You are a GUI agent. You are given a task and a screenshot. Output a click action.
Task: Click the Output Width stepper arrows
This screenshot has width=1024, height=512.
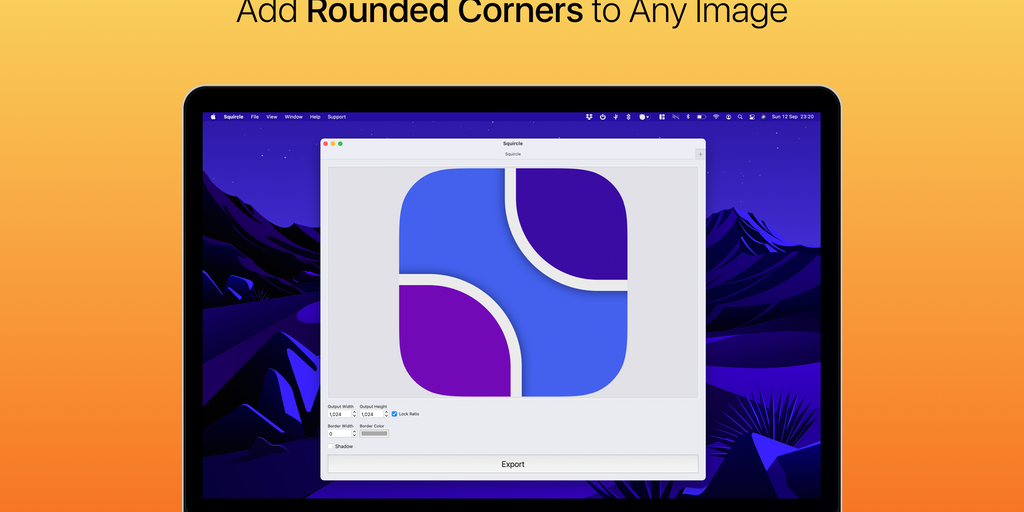coord(355,414)
